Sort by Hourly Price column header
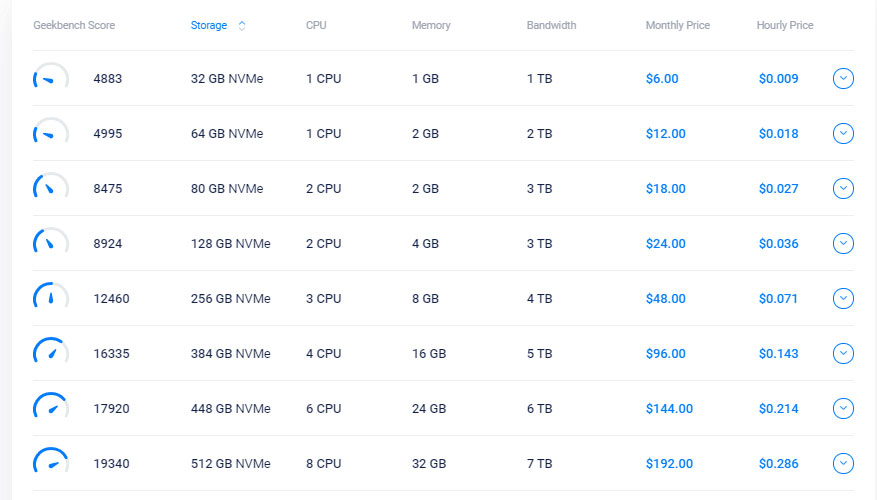The image size is (877, 500). [x=785, y=25]
